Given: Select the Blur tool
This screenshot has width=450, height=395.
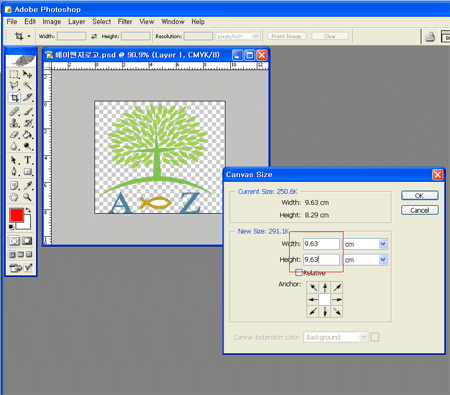Looking at the screenshot, I should [14, 146].
